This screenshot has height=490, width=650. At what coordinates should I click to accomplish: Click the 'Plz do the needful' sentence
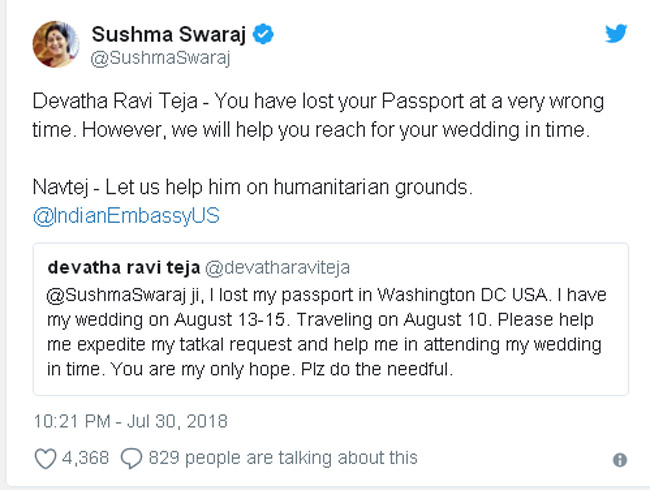(377, 369)
